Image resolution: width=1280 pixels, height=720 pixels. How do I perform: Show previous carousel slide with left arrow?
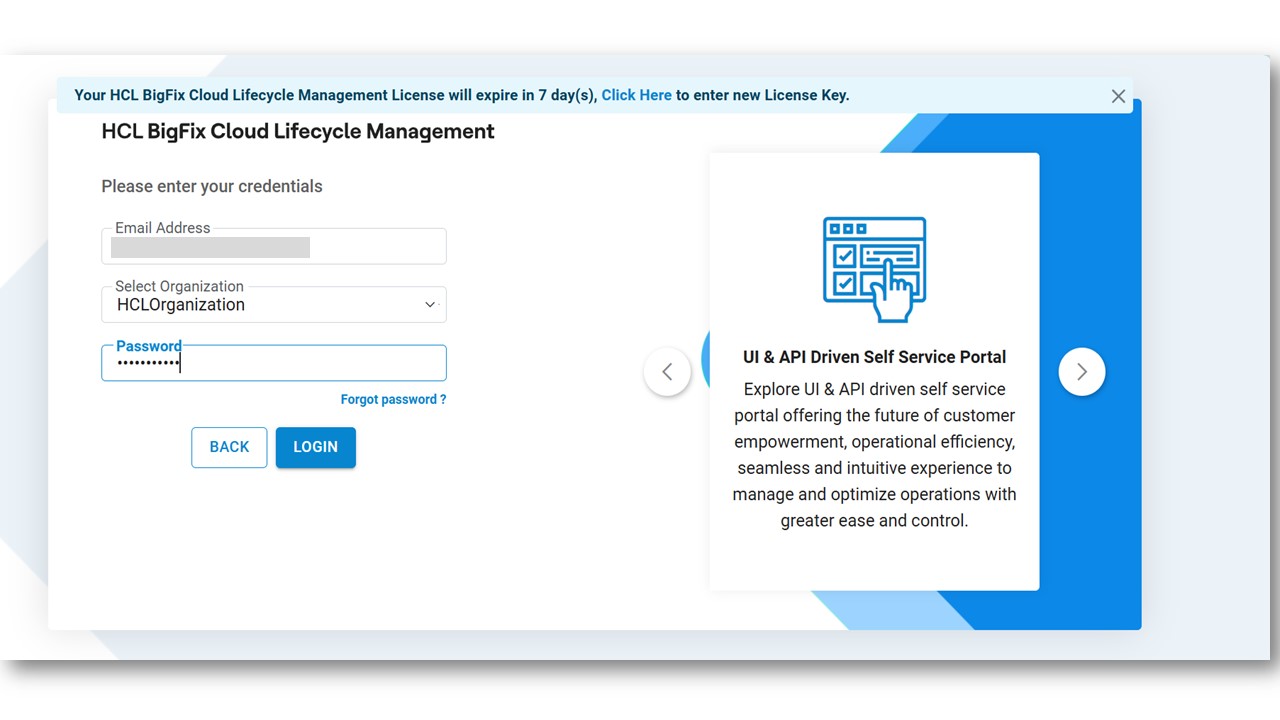(x=667, y=372)
